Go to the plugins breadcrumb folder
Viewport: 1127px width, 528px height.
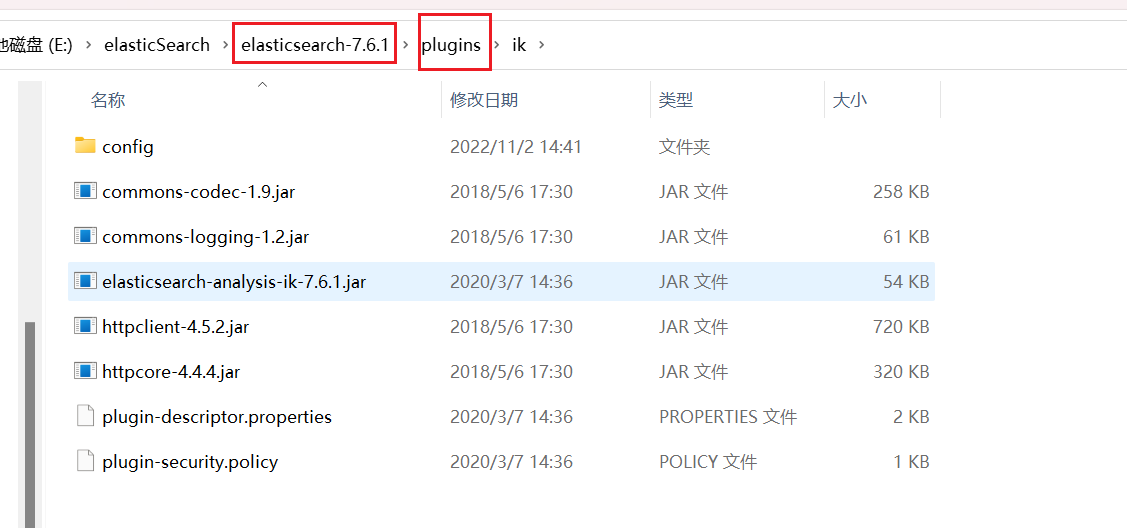coord(451,45)
